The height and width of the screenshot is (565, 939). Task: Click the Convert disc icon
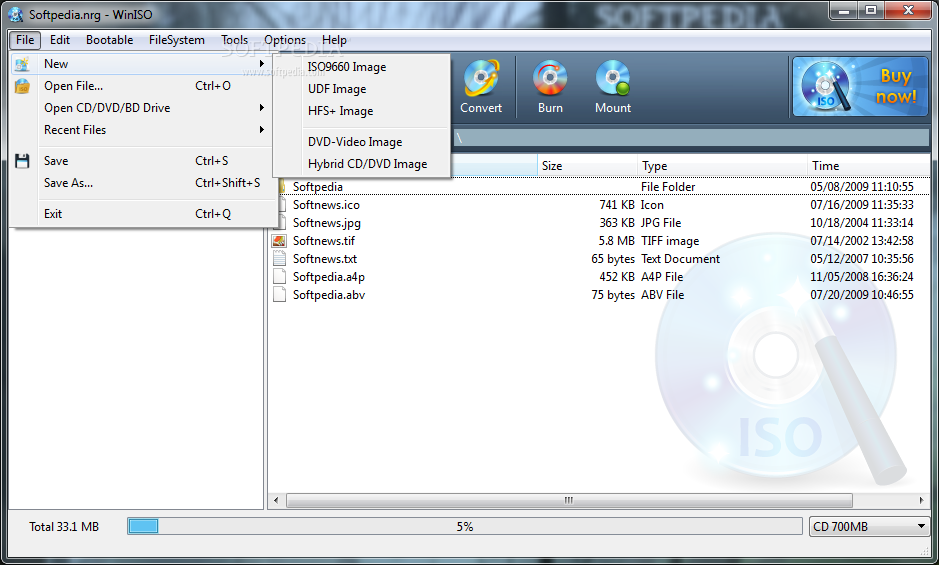(x=481, y=78)
